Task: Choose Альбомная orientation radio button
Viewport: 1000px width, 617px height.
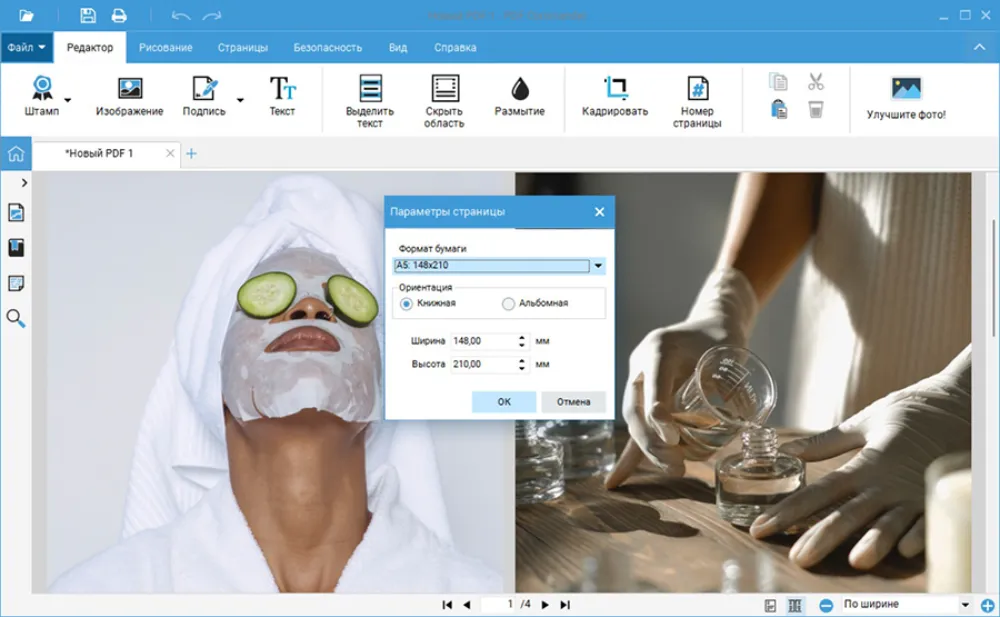Action: [x=509, y=303]
